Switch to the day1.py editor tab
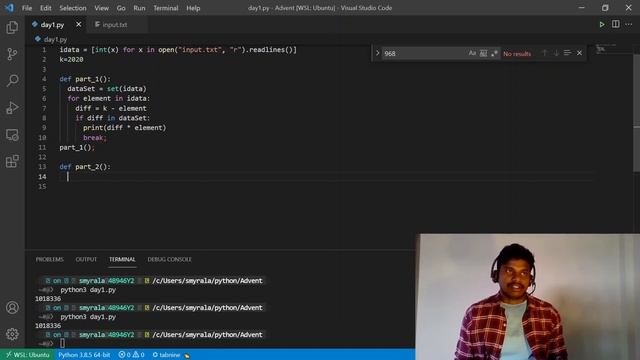 pyautogui.click(x=52, y=24)
